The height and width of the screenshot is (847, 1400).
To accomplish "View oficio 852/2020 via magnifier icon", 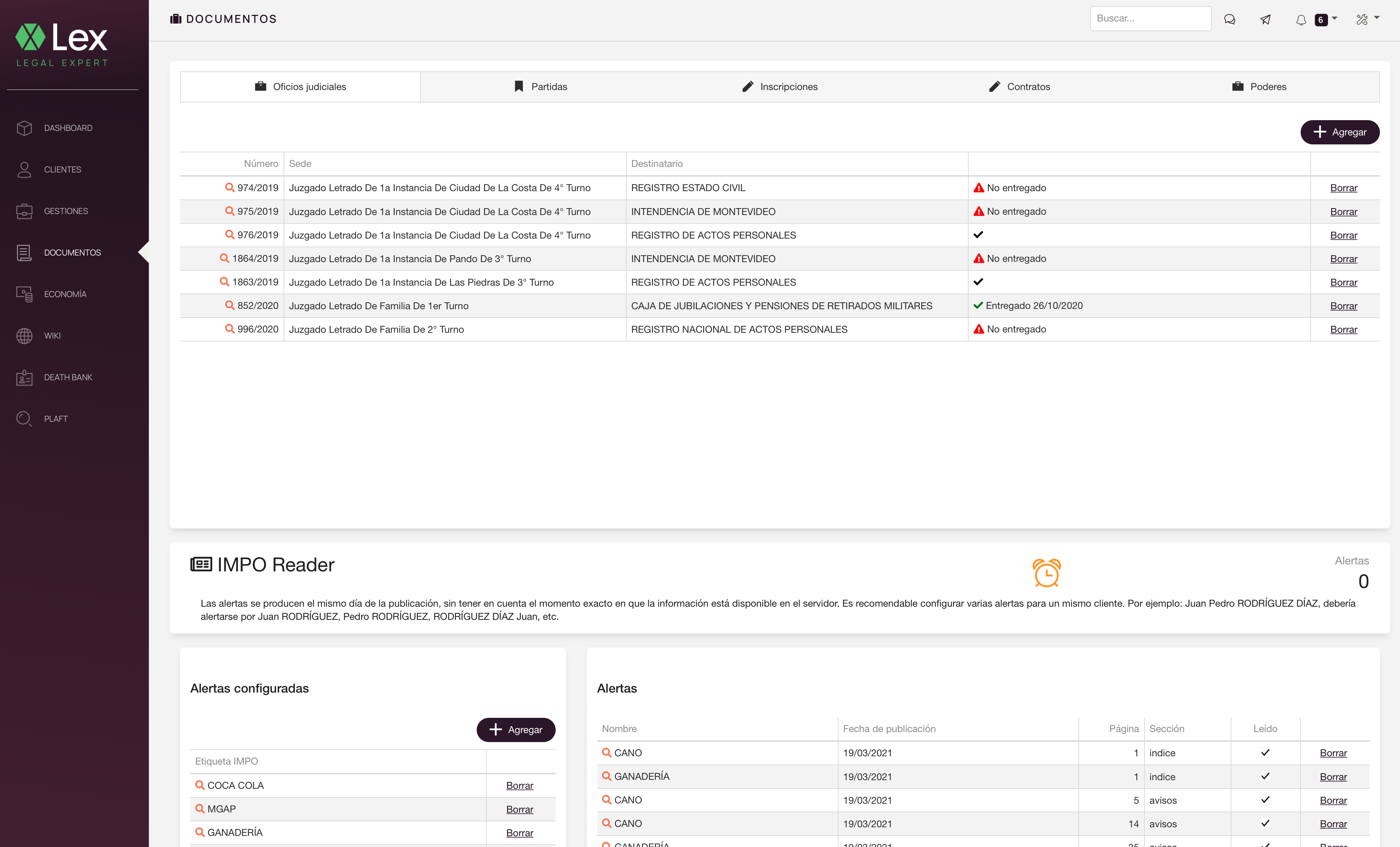I will pyautogui.click(x=230, y=305).
